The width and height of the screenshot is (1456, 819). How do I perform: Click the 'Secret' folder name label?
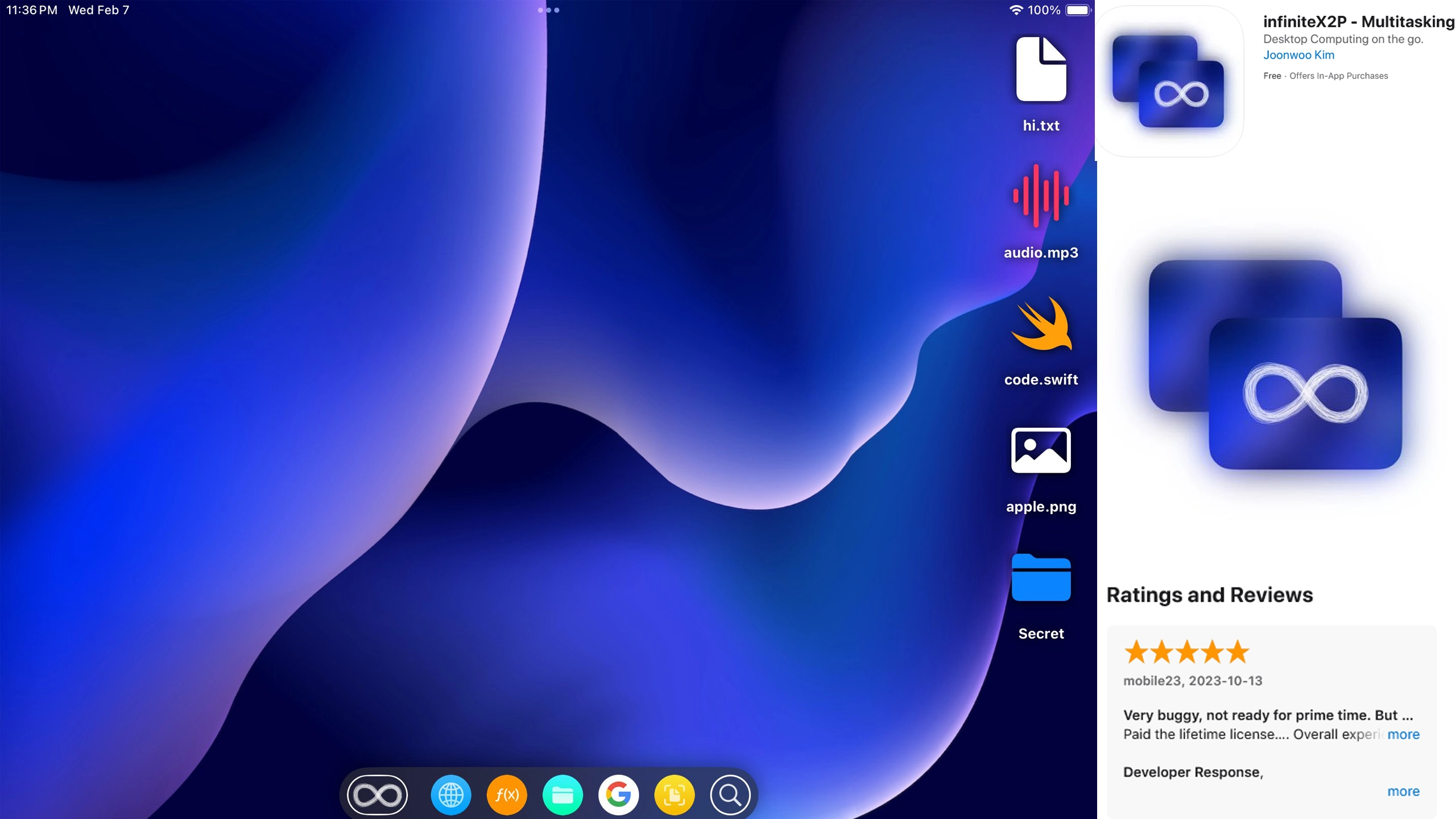pyautogui.click(x=1041, y=633)
